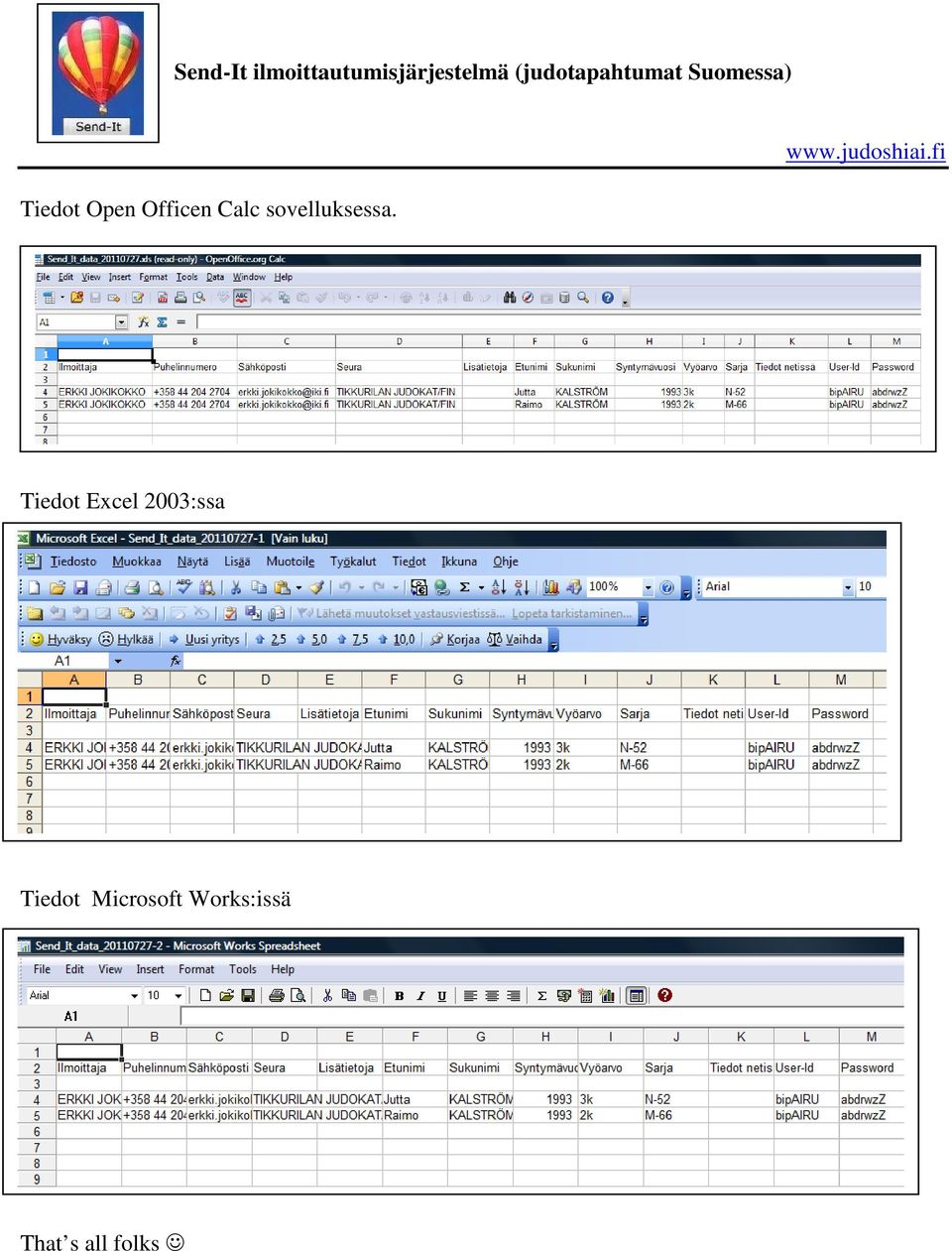Click the Sort Ascending icon in Excel

pos(499,587)
